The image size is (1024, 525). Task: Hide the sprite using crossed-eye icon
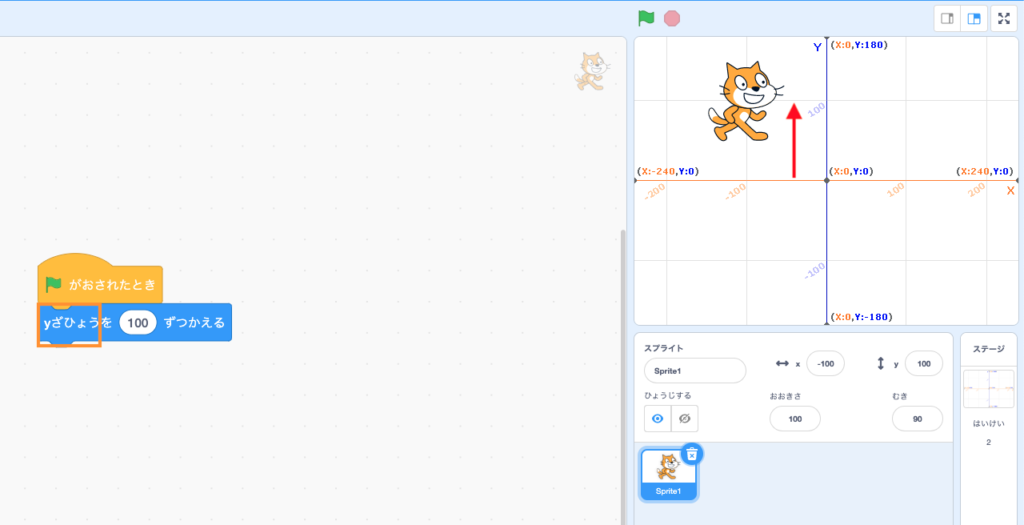point(685,418)
